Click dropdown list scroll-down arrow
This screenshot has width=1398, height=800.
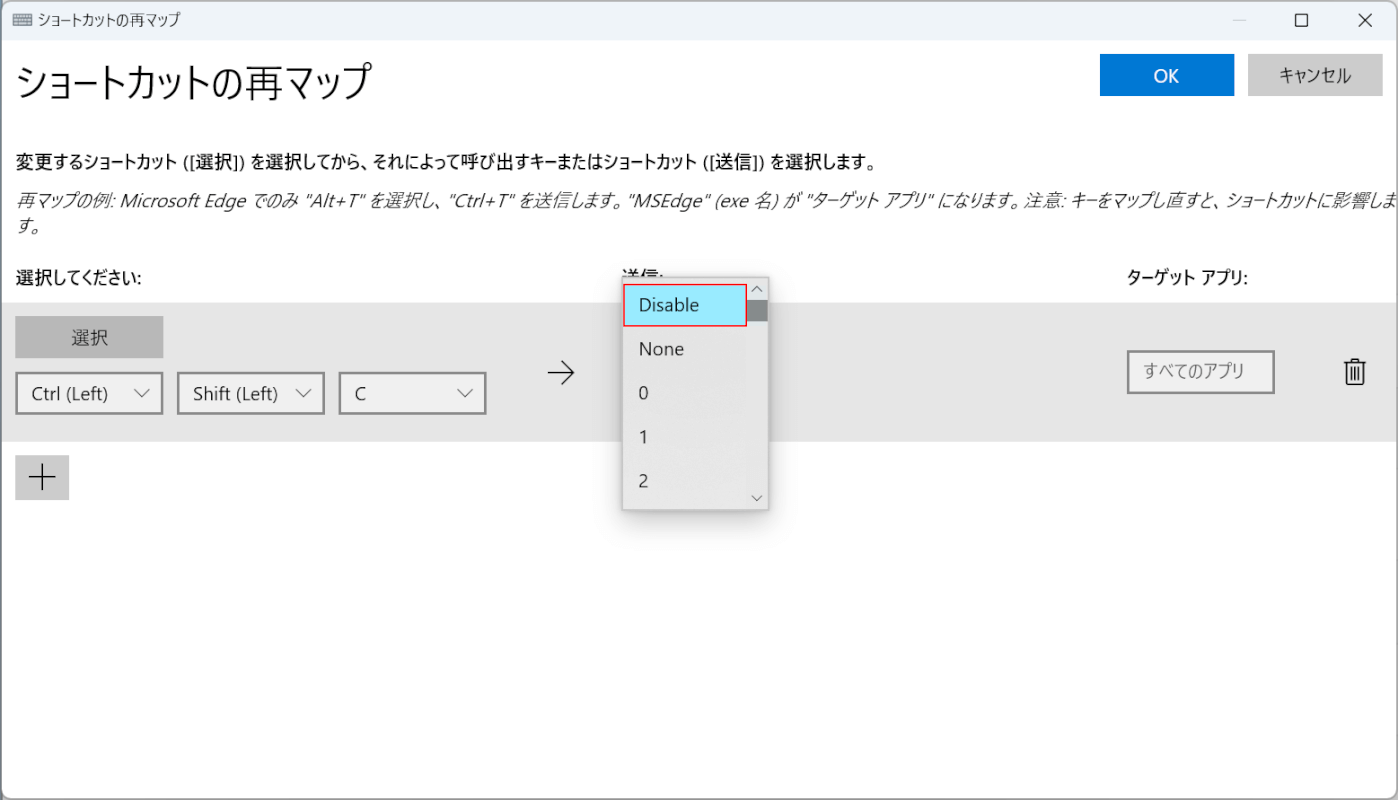757,497
